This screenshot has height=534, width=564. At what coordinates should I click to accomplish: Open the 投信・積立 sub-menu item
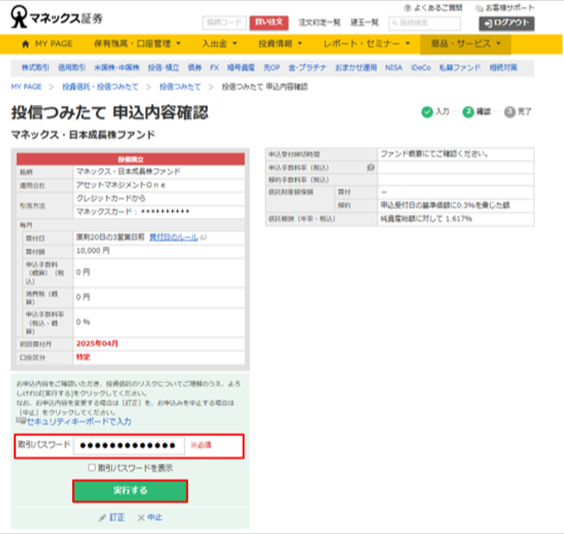[163, 68]
